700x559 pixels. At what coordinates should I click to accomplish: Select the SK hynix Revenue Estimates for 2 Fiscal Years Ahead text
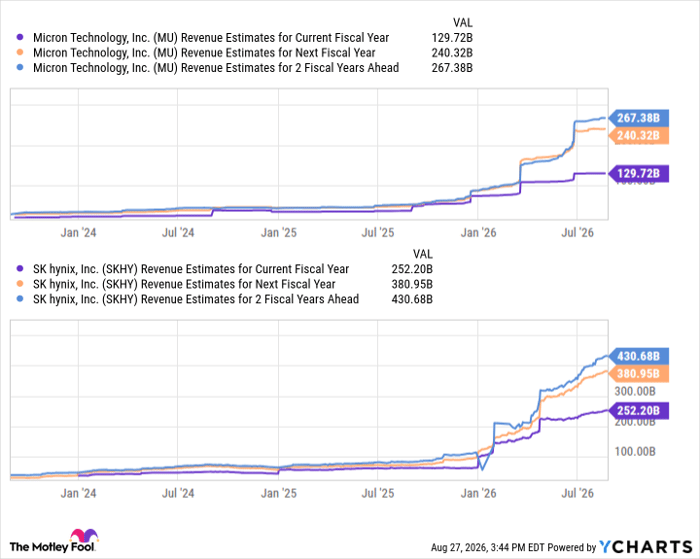pyautogui.click(x=196, y=299)
